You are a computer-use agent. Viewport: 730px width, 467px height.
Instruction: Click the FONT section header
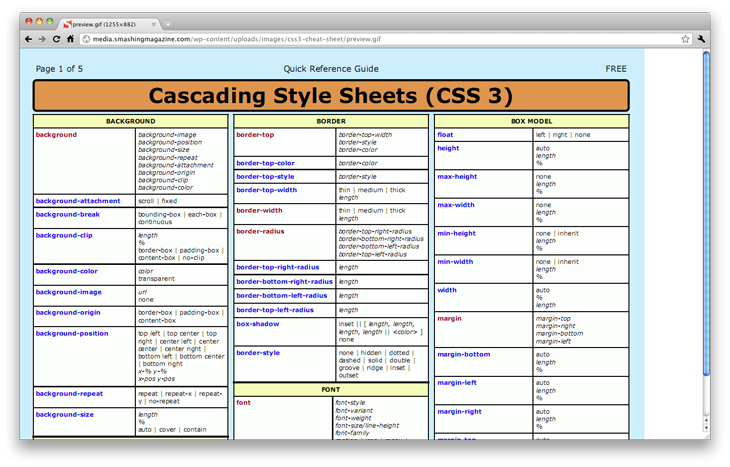(x=331, y=389)
